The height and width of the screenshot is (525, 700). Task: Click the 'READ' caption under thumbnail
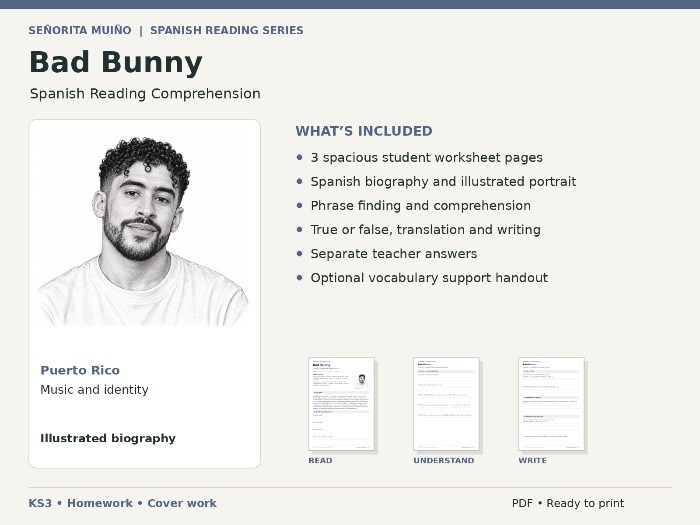(x=320, y=460)
